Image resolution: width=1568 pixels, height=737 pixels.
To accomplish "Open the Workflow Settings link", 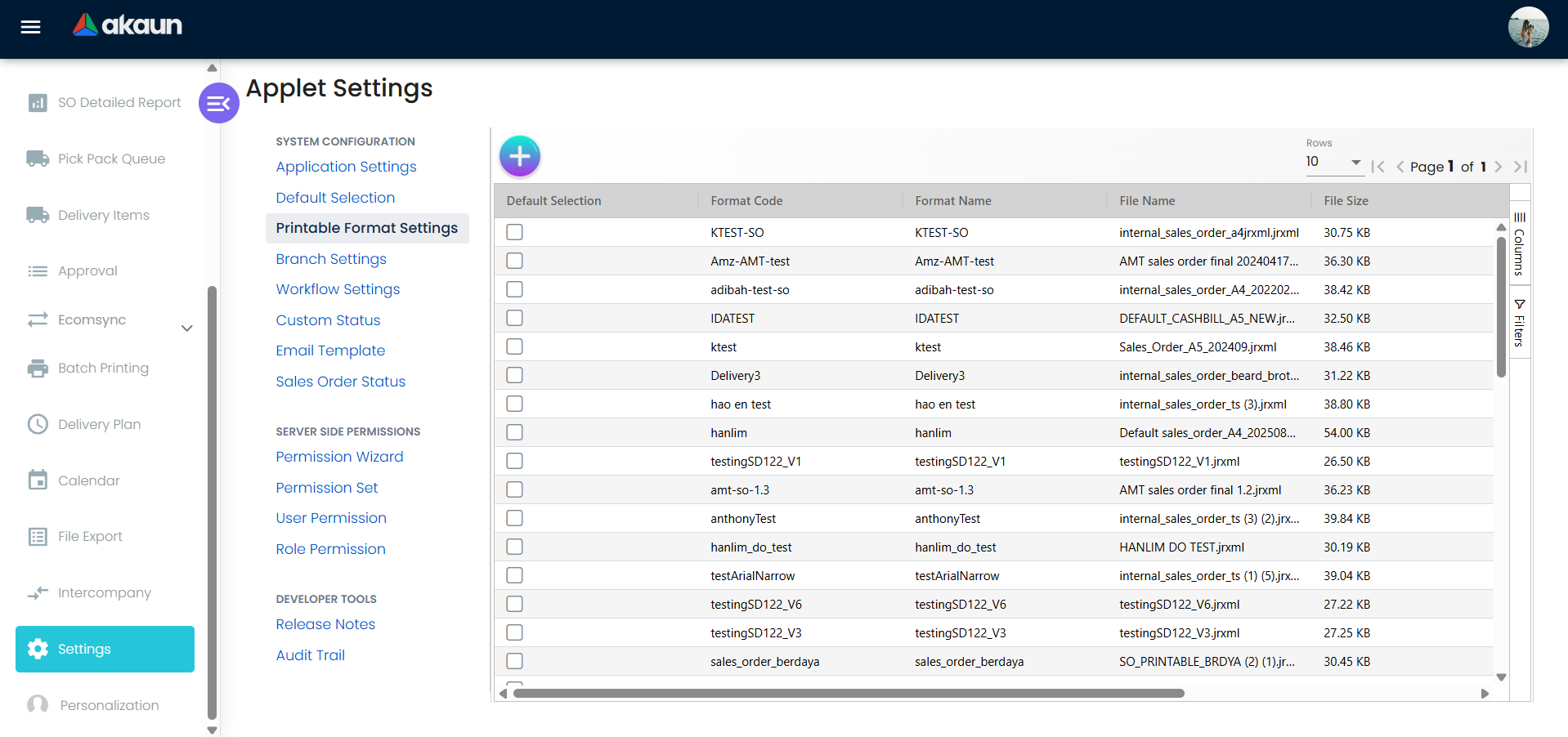I will [x=338, y=289].
